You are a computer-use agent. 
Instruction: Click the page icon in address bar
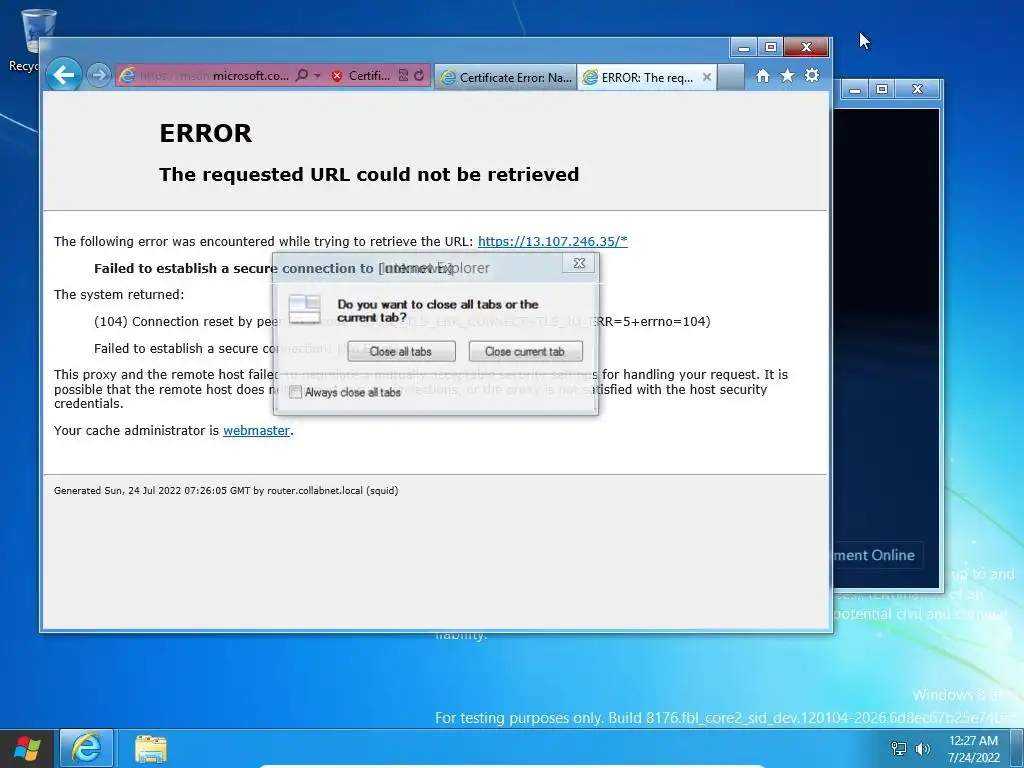[x=127, y=76]
